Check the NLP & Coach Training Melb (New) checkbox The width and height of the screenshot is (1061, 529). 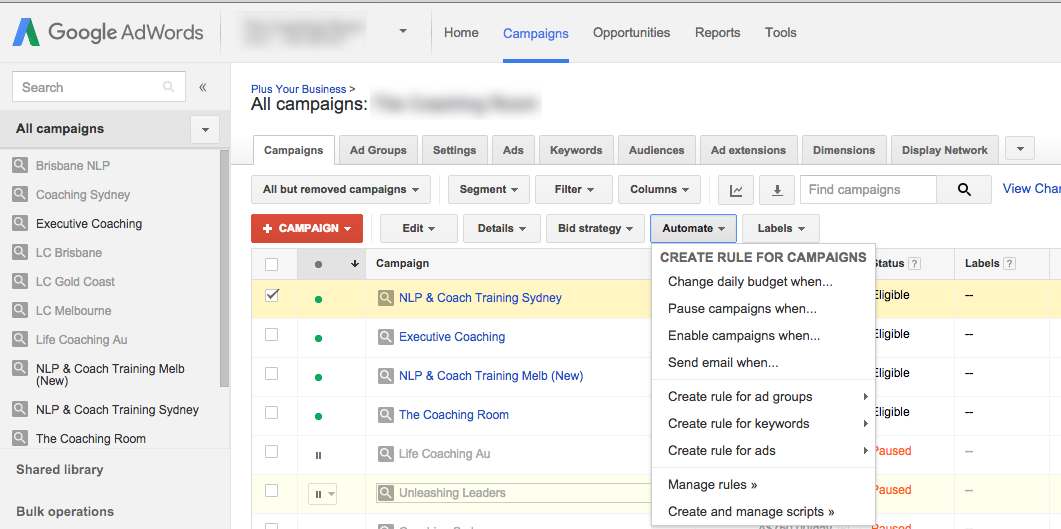click(271, 373)
